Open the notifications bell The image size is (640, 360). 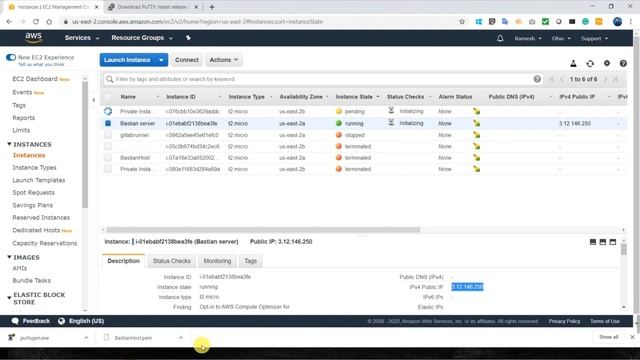[500, 38]
